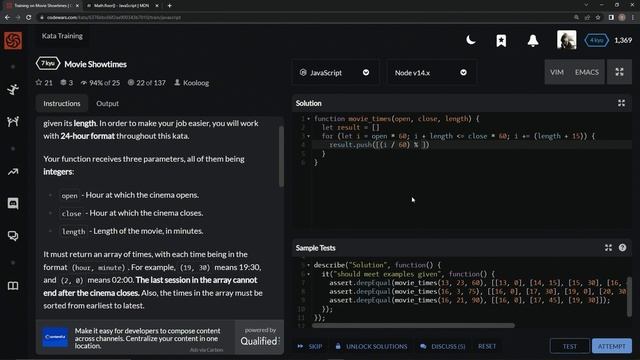Collapse the function fold arrow at line 1

(x=309, y=119)
